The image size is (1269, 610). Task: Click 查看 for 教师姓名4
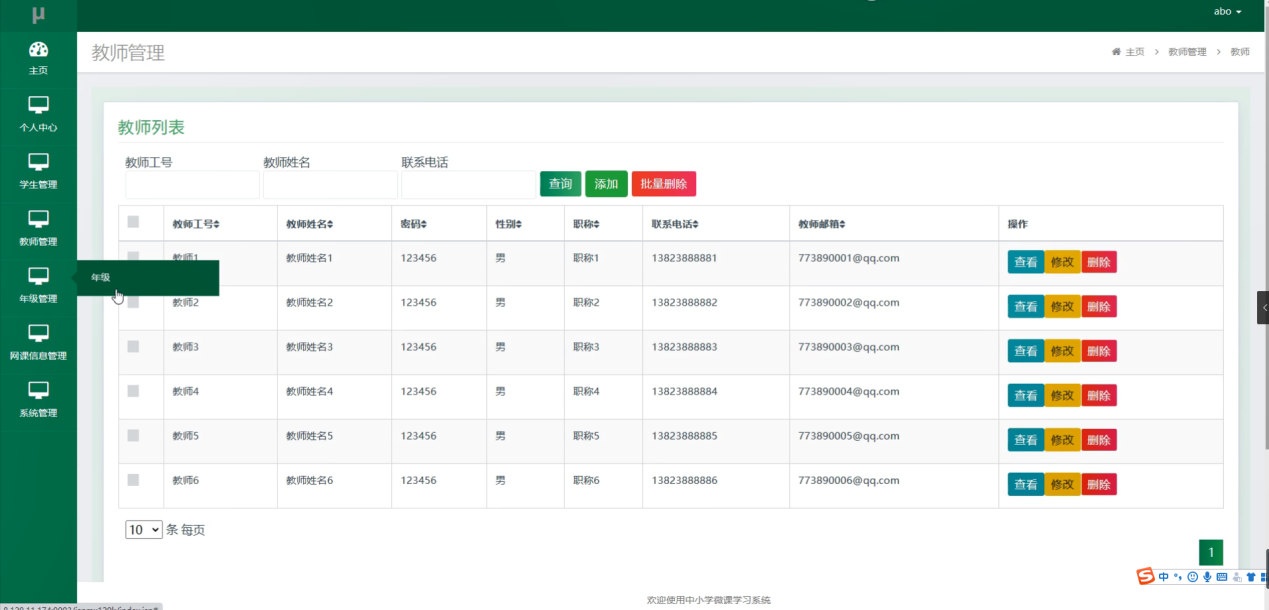click(1026, 395)
